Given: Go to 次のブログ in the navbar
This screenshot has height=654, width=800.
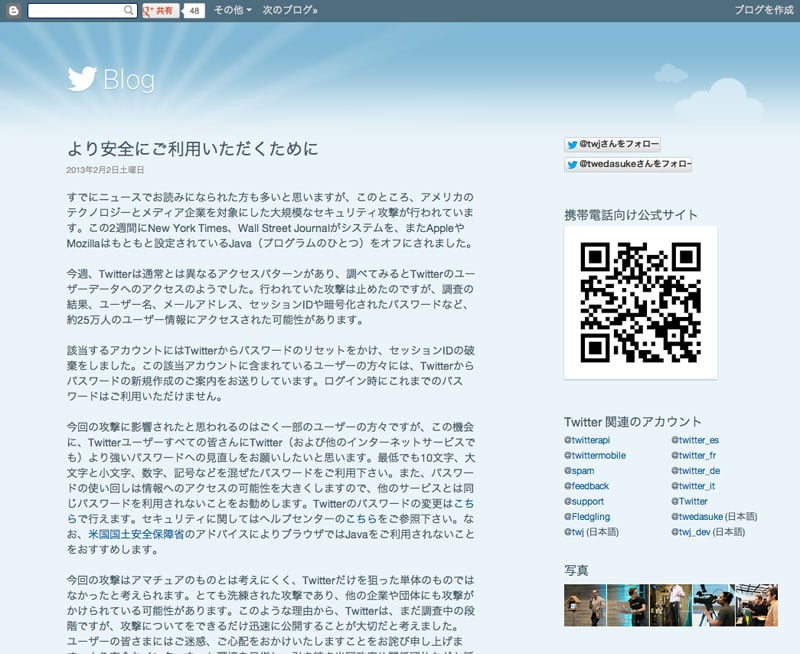Looking at the screenshot, I should tap(290, 10).
